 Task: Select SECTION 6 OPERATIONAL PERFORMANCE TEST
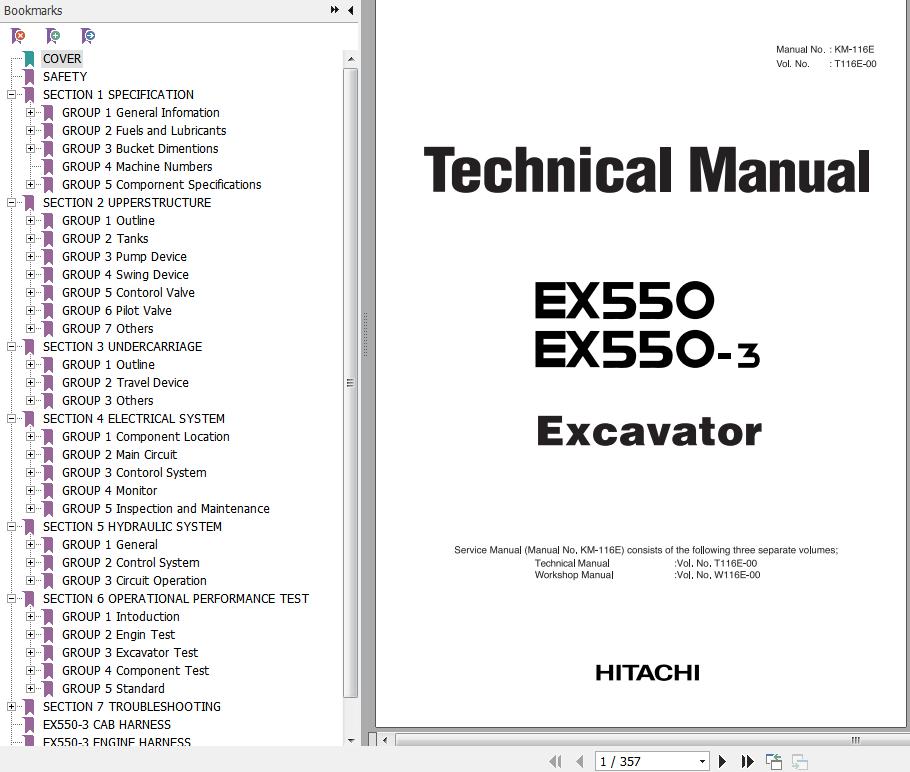(176, 598)
